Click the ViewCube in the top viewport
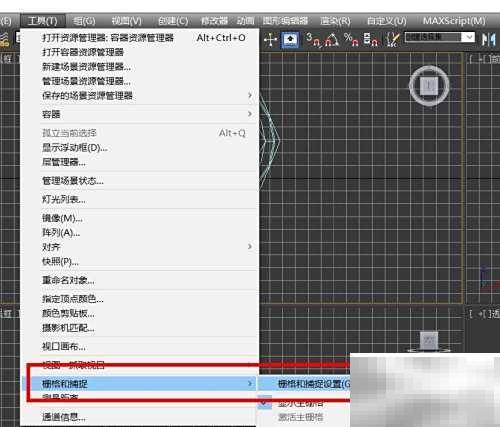 429,86
